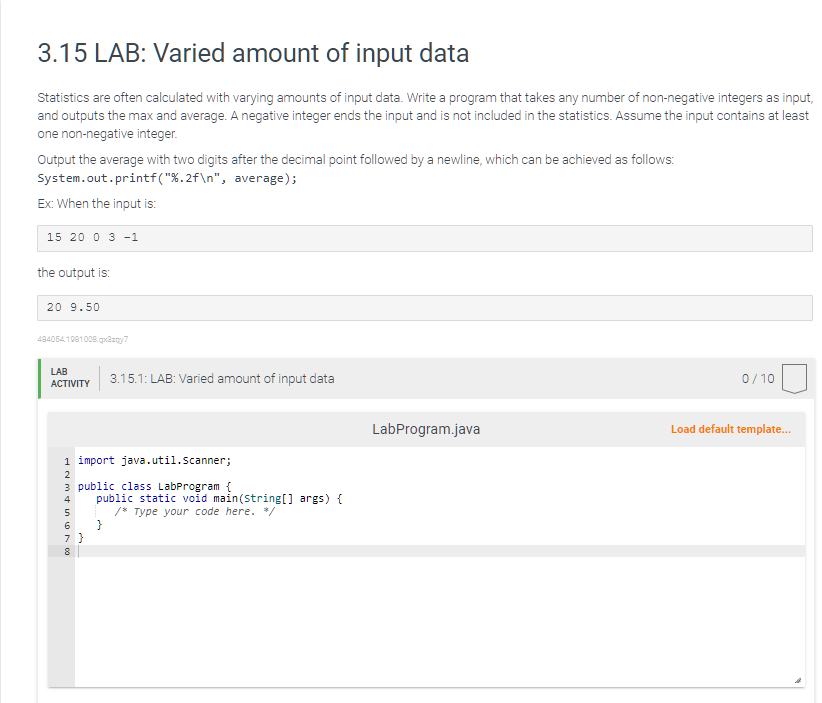Click the sample output box '20 9.50'

coord(425,308)
